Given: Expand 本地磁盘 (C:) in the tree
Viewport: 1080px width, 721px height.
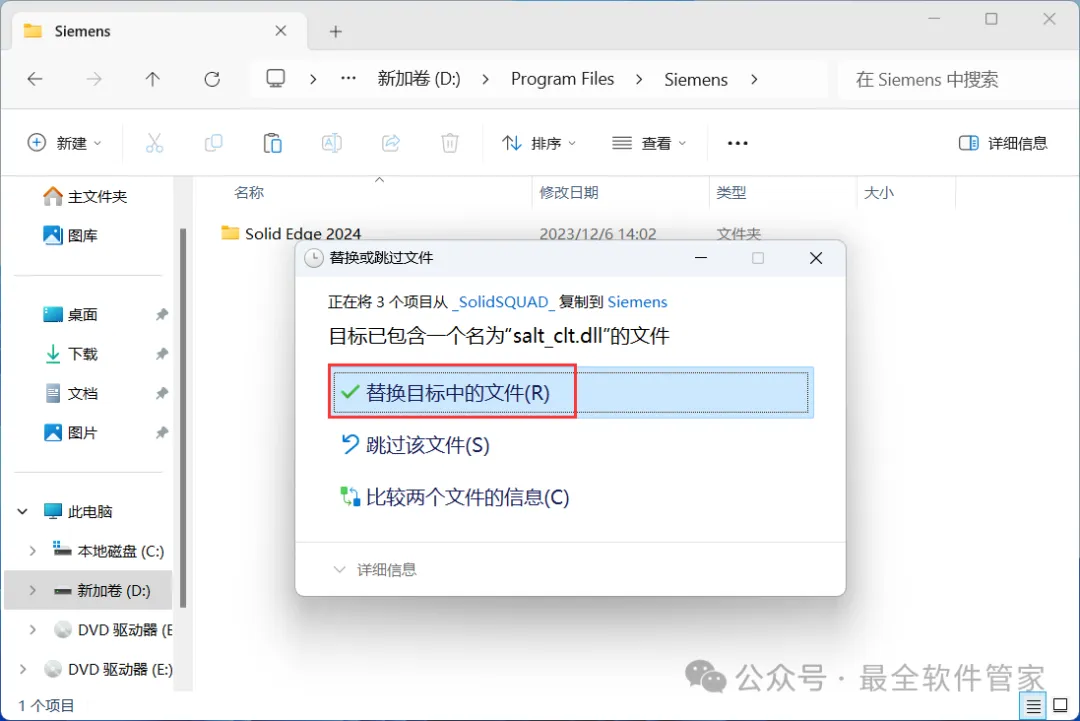Looking at the screenshot, I should click(x=32, y=551).
